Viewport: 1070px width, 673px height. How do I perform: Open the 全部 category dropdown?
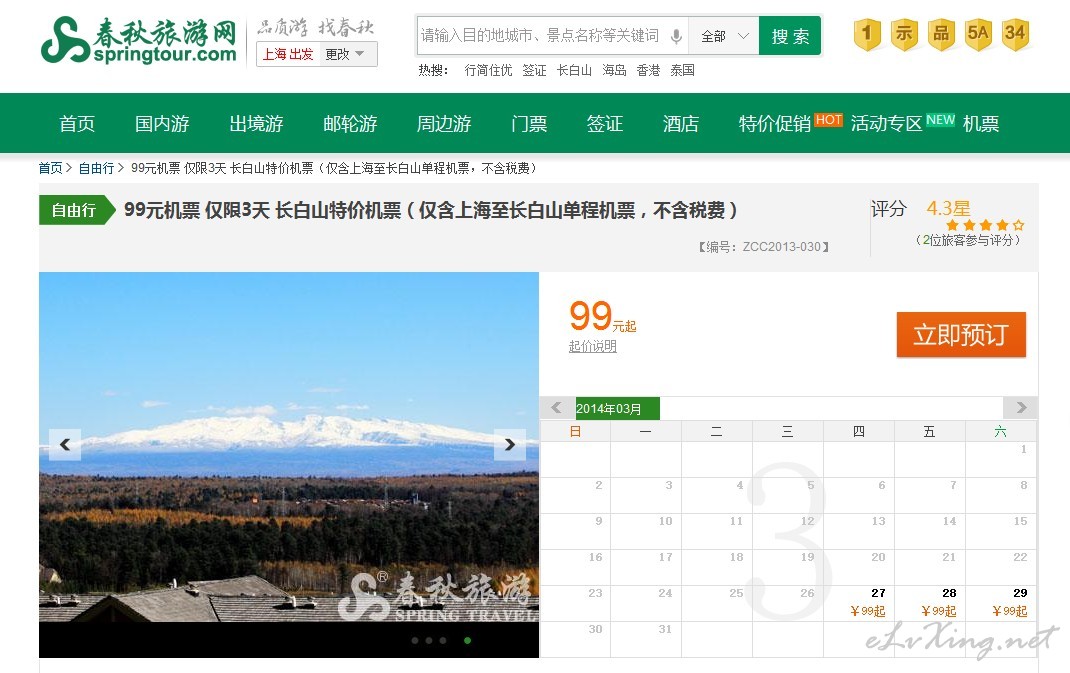[x=725, y=36]
